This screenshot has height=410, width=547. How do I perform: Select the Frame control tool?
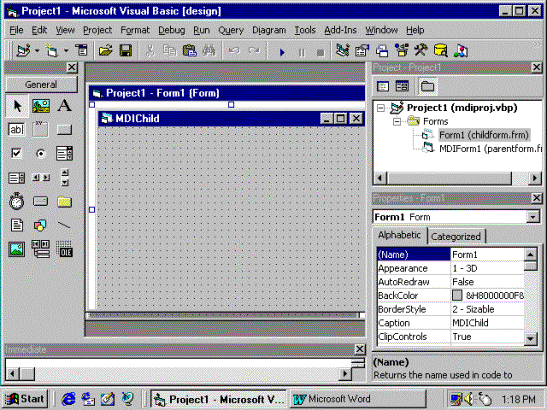coord(40,129)
